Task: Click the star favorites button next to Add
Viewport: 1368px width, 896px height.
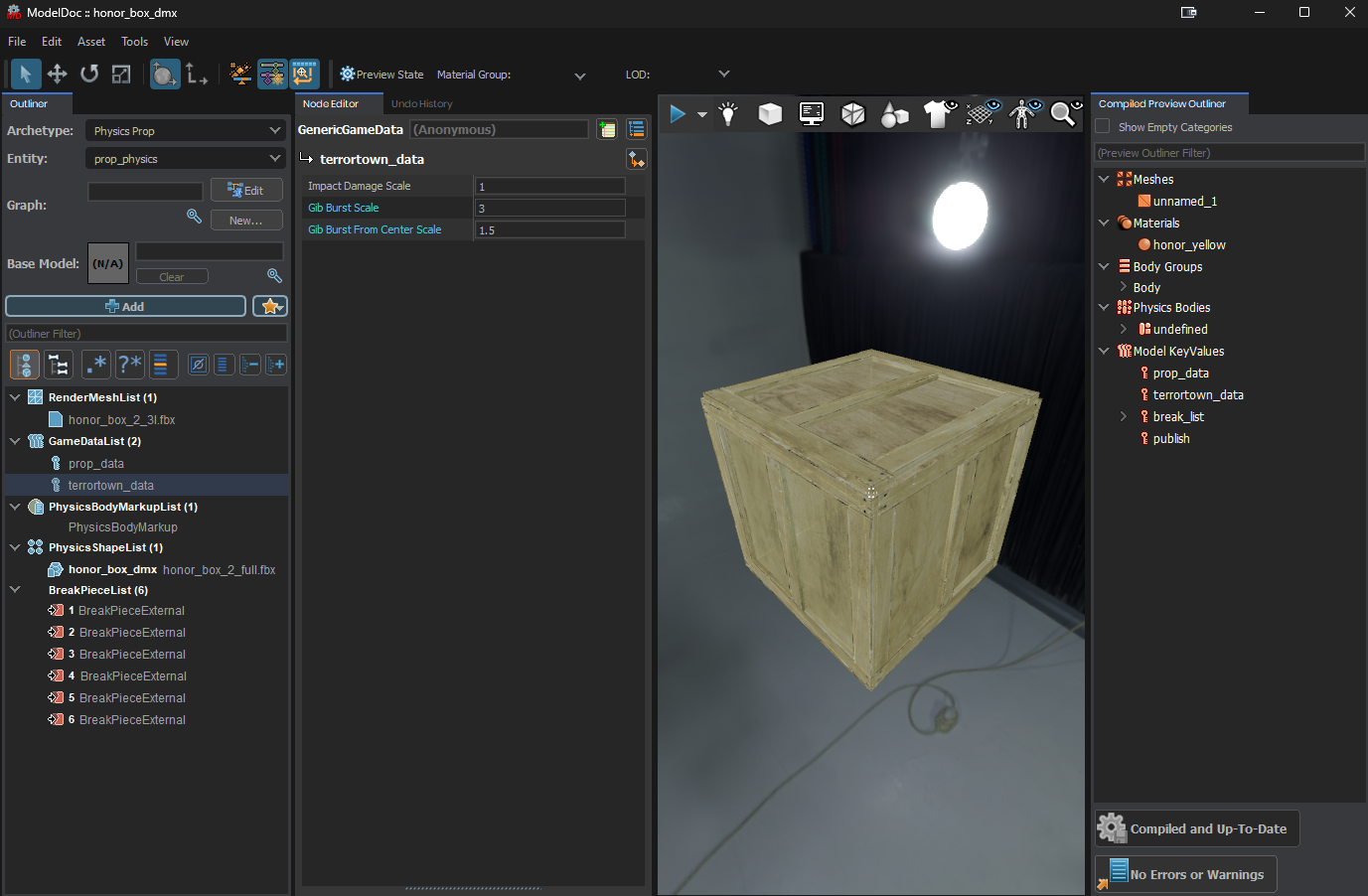Action: (270, 307)
